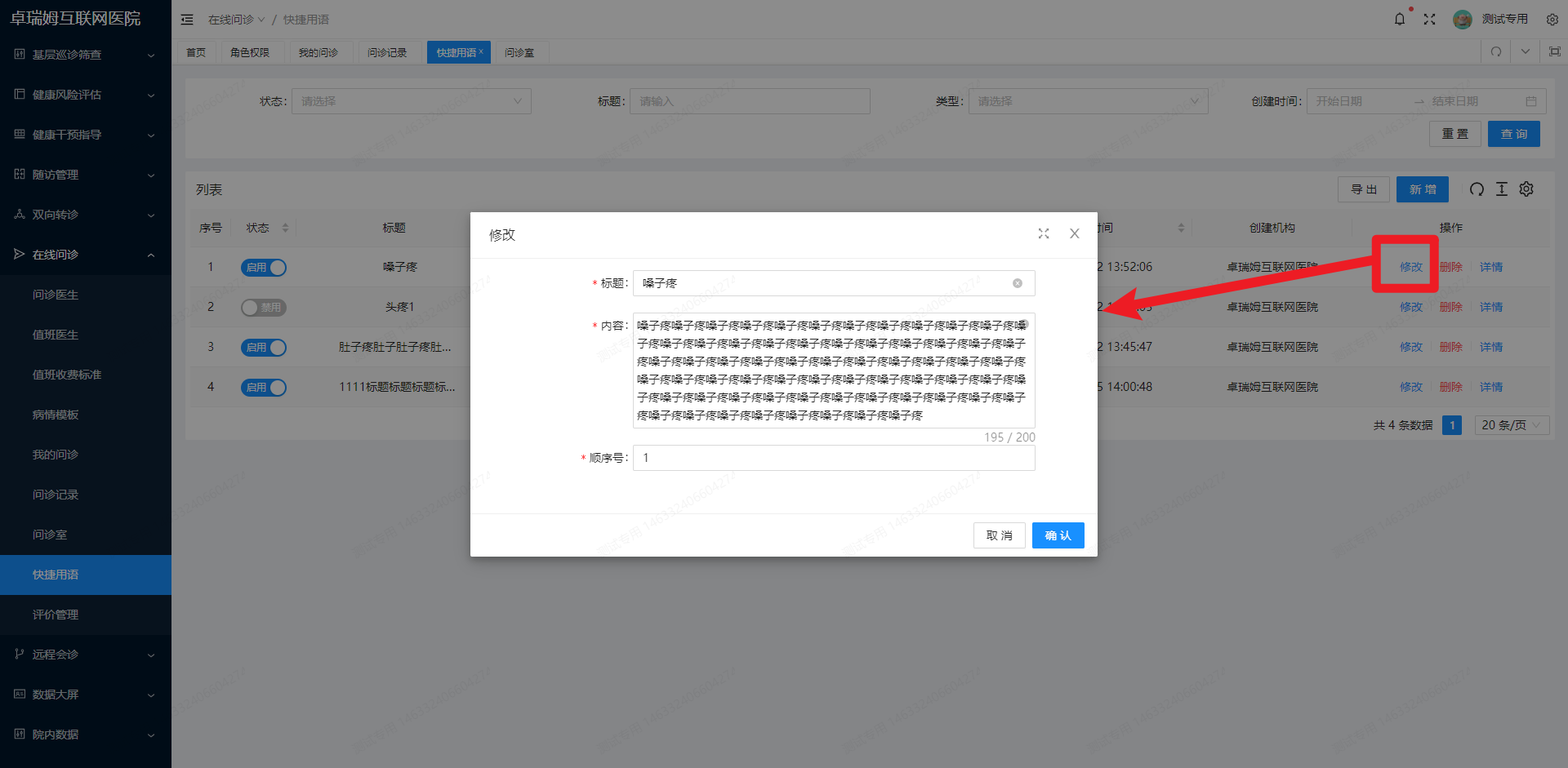Click inside the 顺序号 input field
1568x768 pixels.
833,458
